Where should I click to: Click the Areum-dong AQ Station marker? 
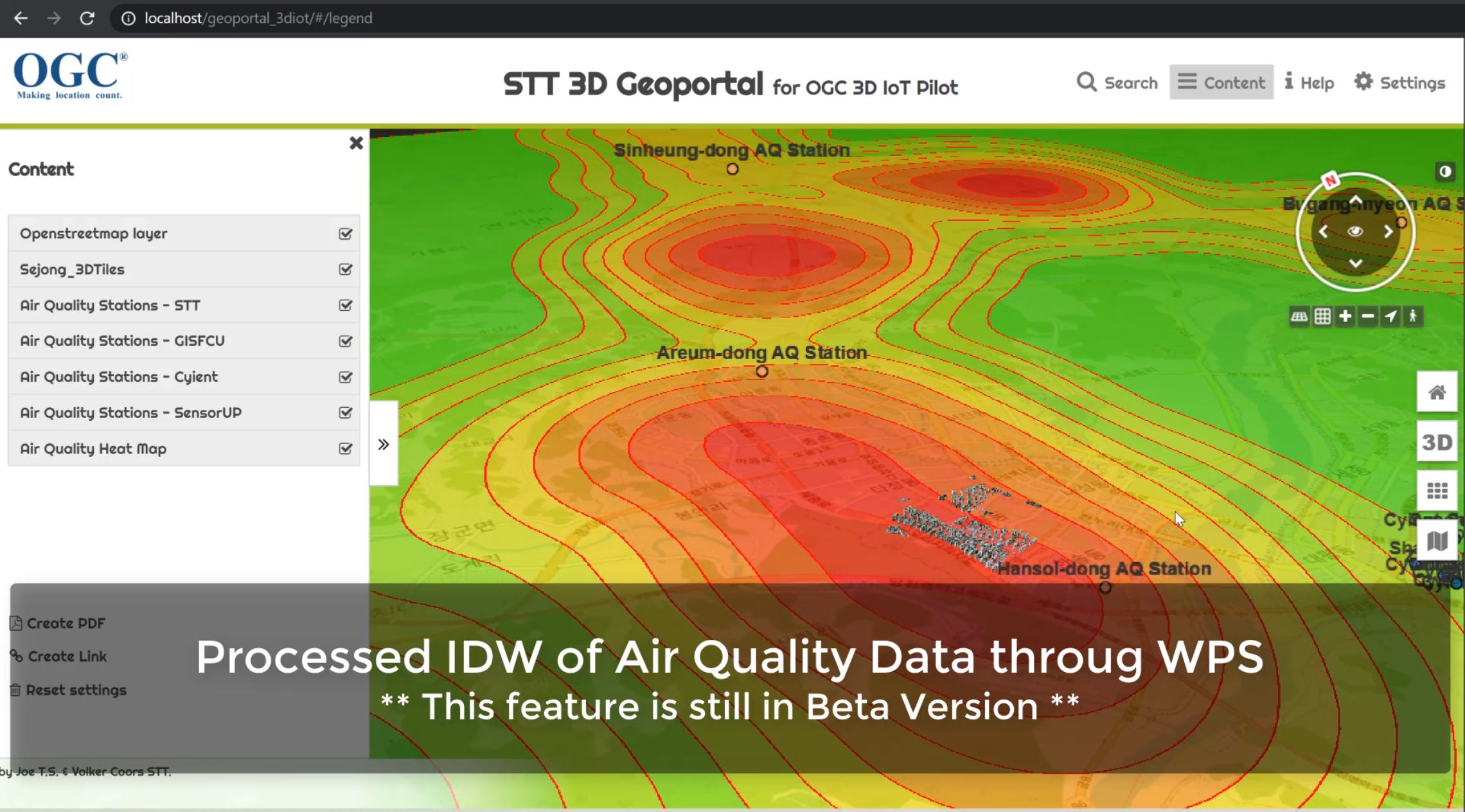(762, 371)
